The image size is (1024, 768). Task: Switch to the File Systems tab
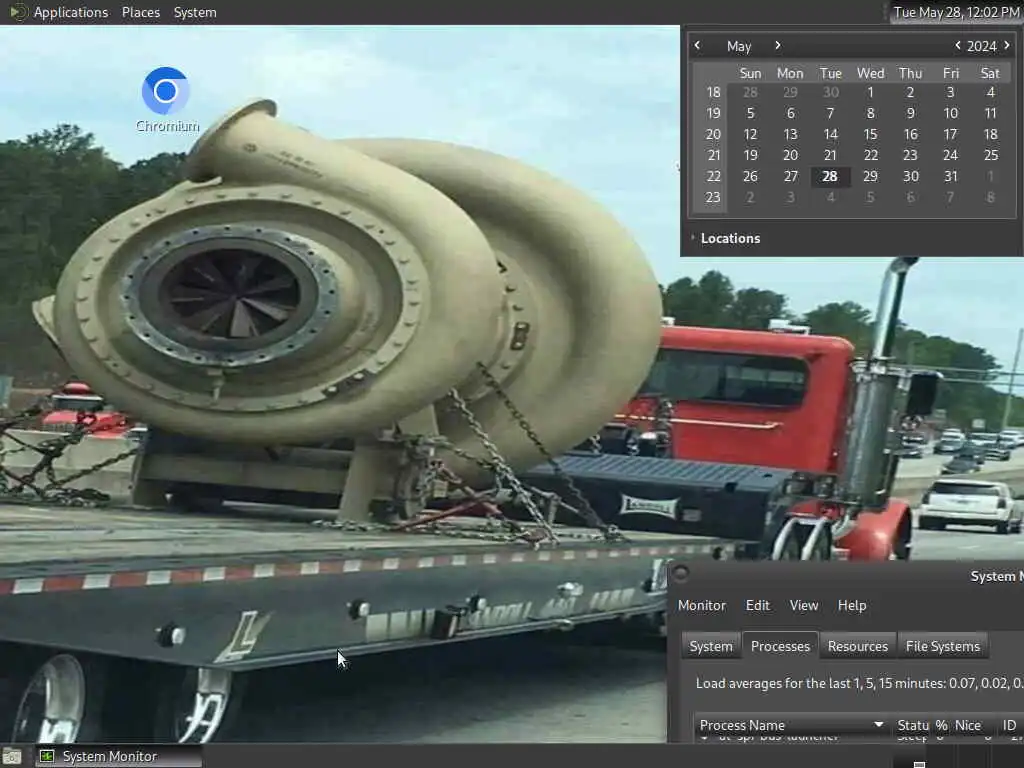942,646
